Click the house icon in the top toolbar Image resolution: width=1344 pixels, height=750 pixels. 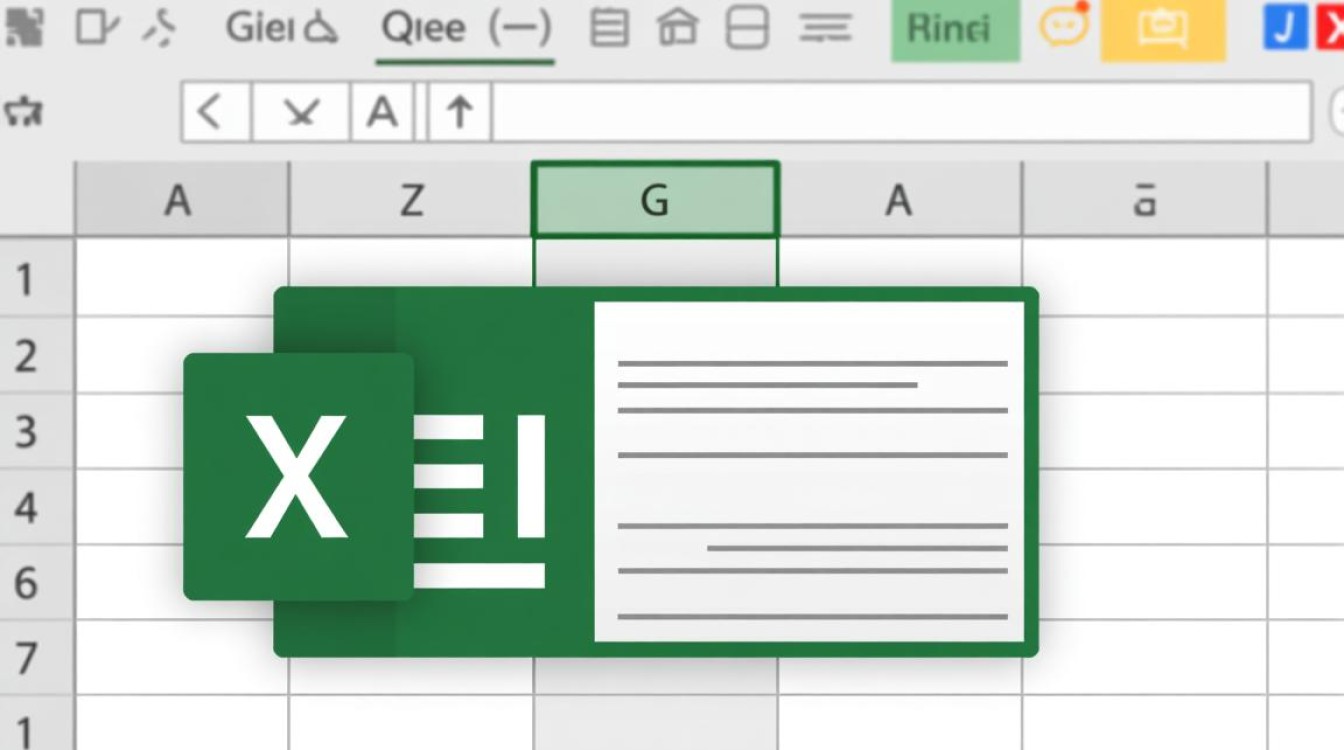(x=677, y=29)
